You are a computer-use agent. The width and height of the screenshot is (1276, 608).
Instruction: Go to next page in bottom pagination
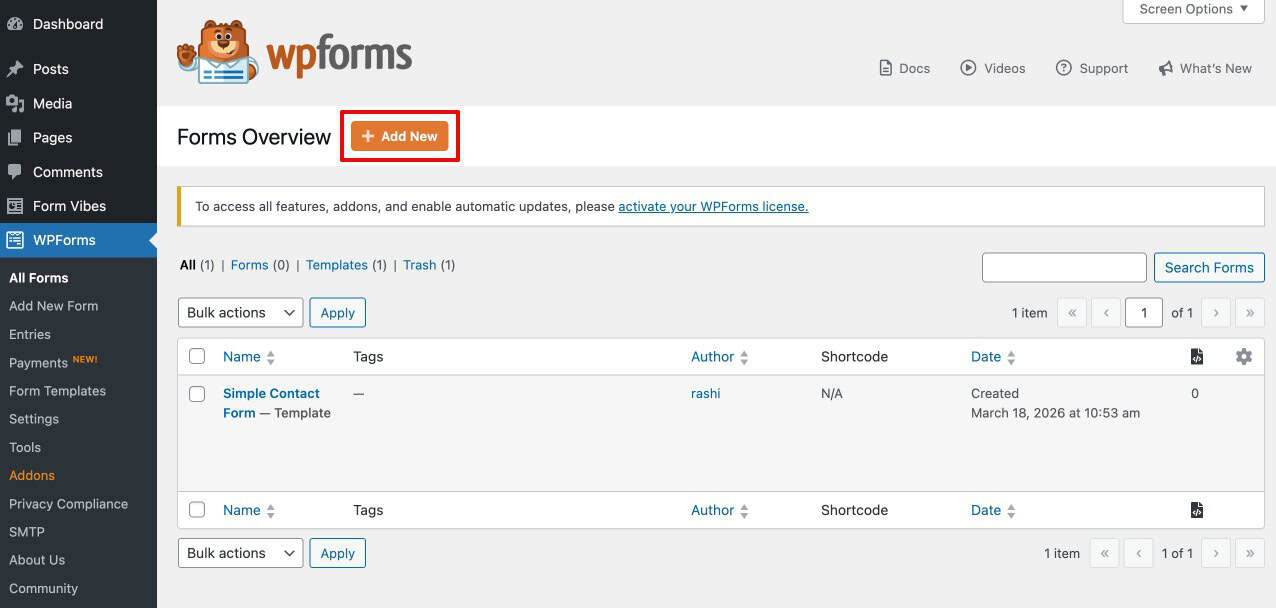click(1216, 553)
